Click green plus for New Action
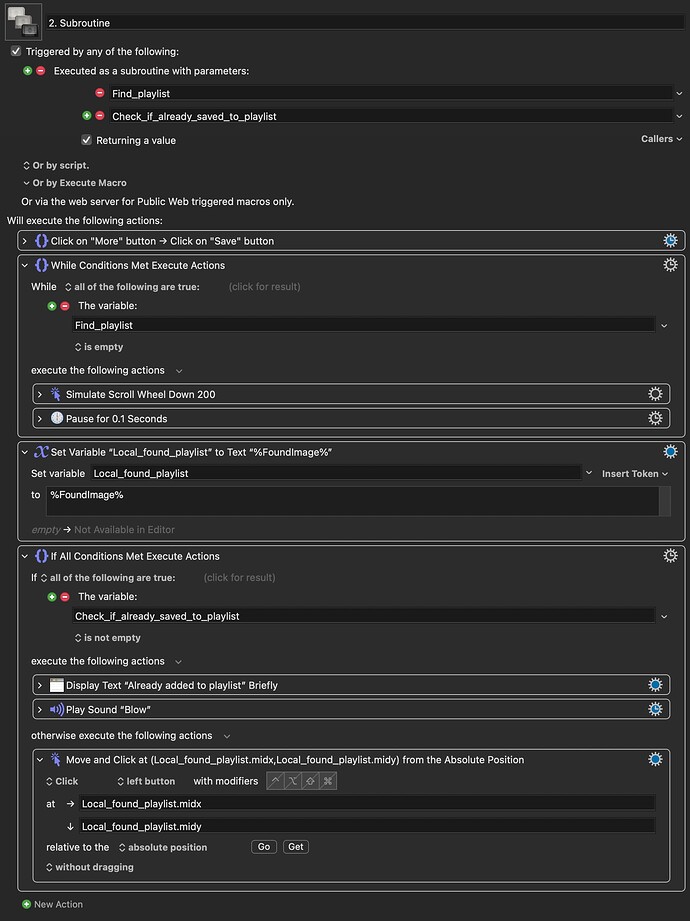Screen dimensions: 690x921 pos(26,904)
